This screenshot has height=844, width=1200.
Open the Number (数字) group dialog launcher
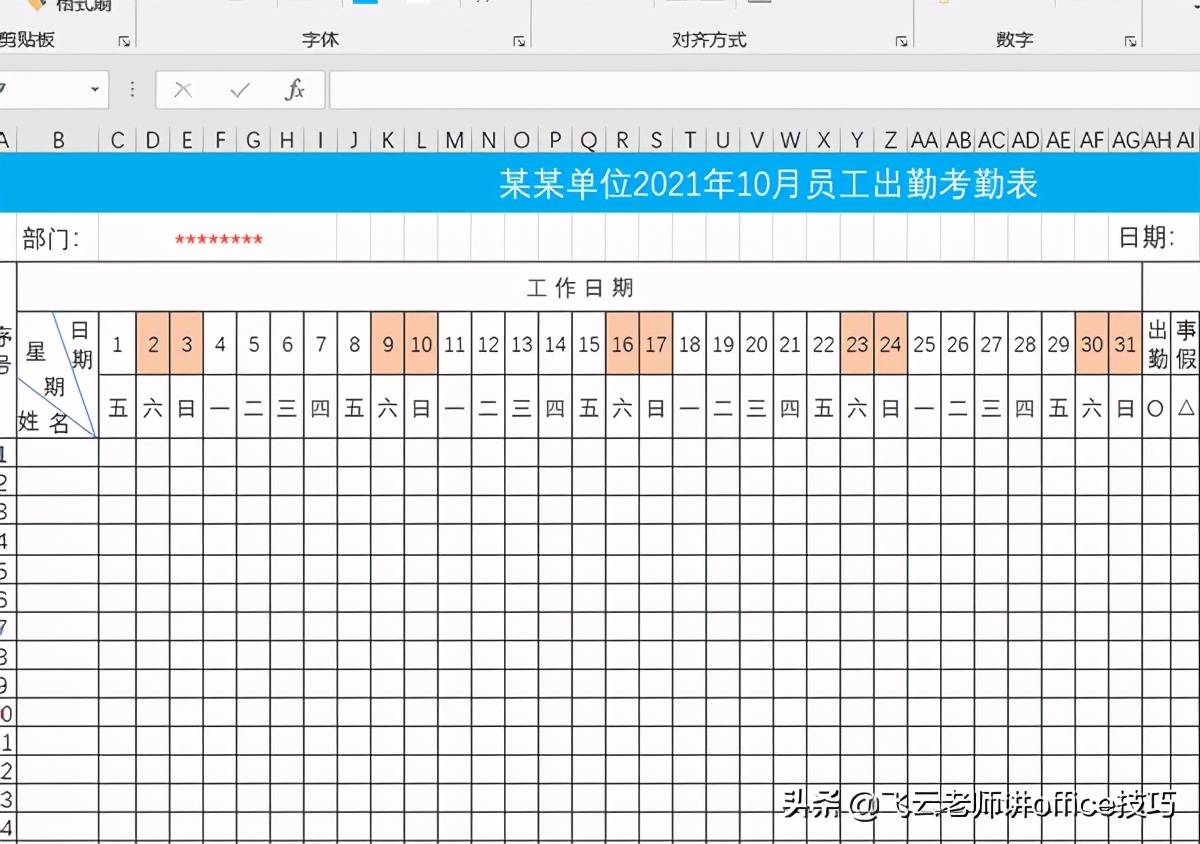click(x=1129, y=41)
